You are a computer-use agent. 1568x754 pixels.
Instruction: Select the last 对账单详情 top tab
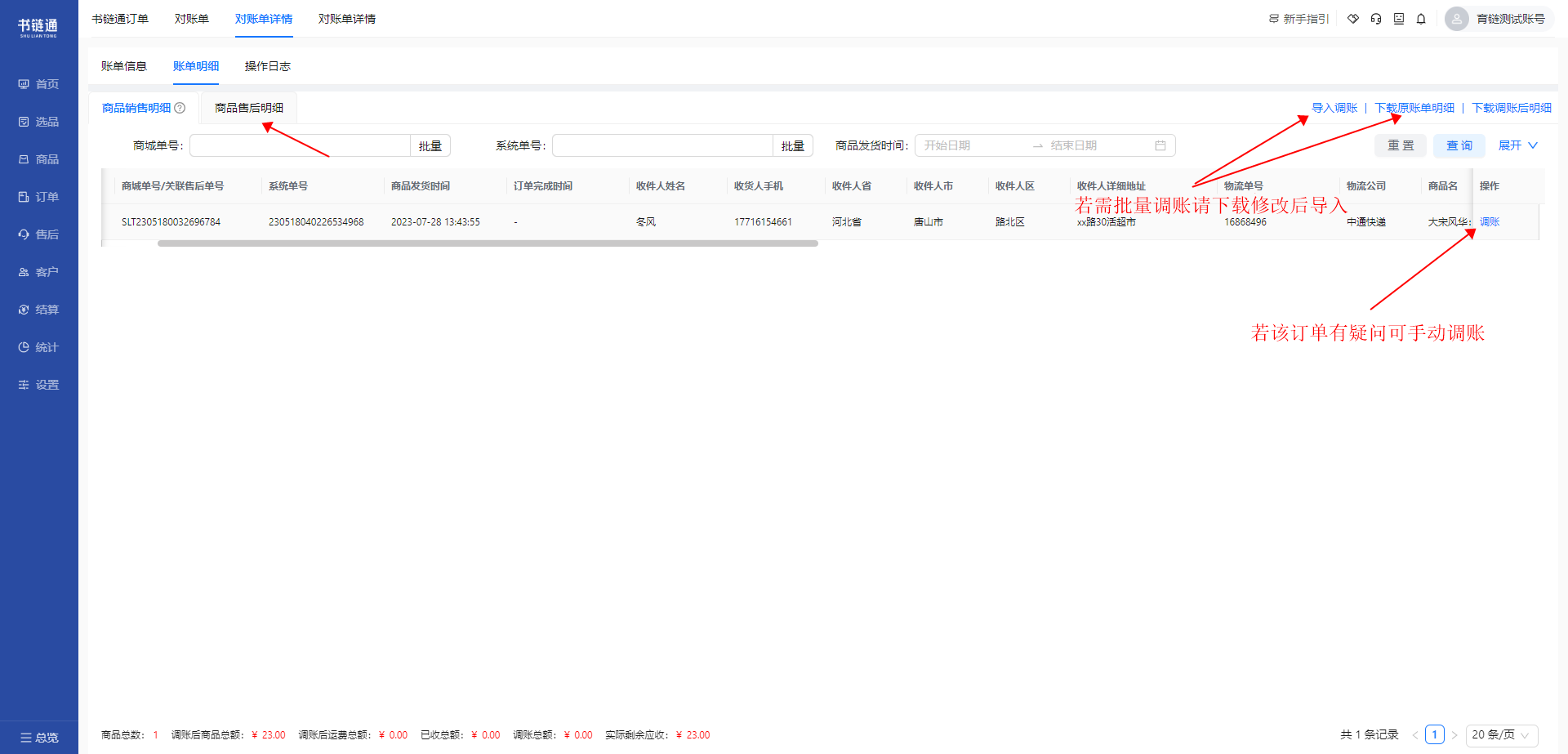pyautogui.click(x=347, y=19)
